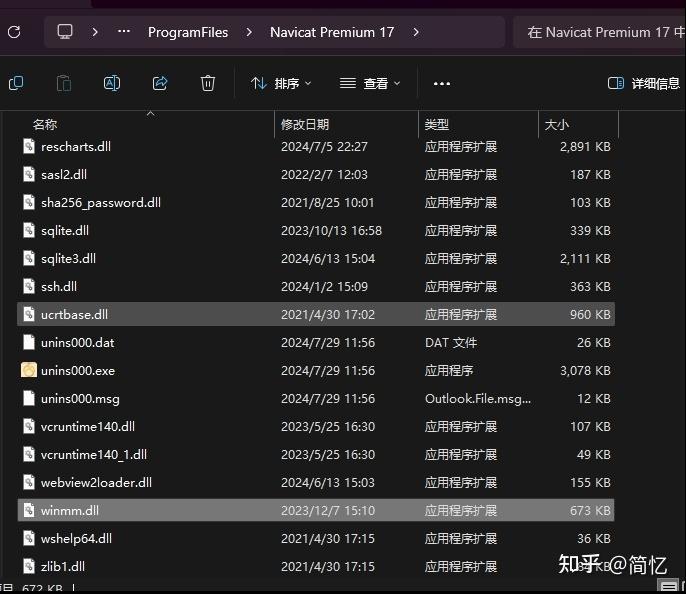Select file name webview2loader.dll
The height and width of the screenshot is (594, 686).
click(x=96, y=482)
